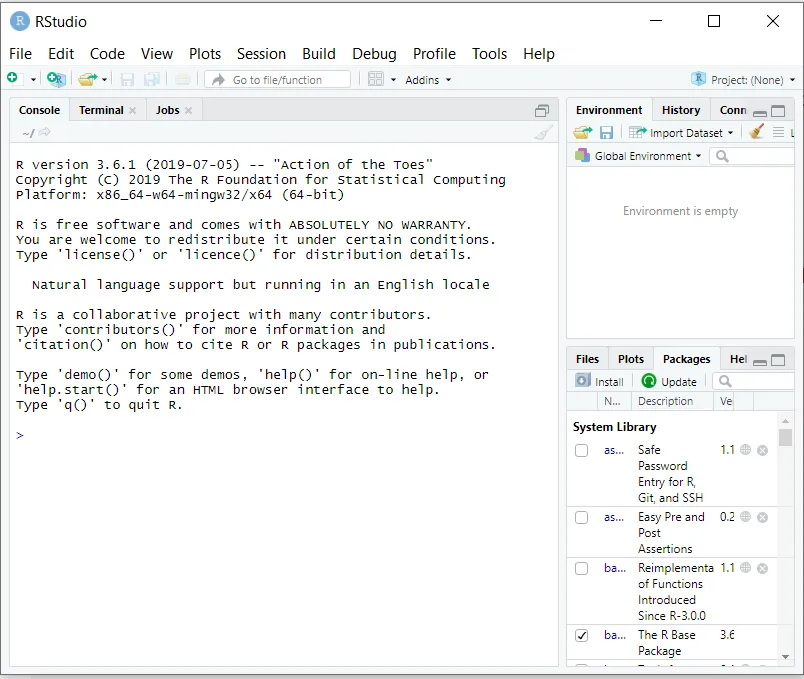Maximize the Console pane

[542, 111]
